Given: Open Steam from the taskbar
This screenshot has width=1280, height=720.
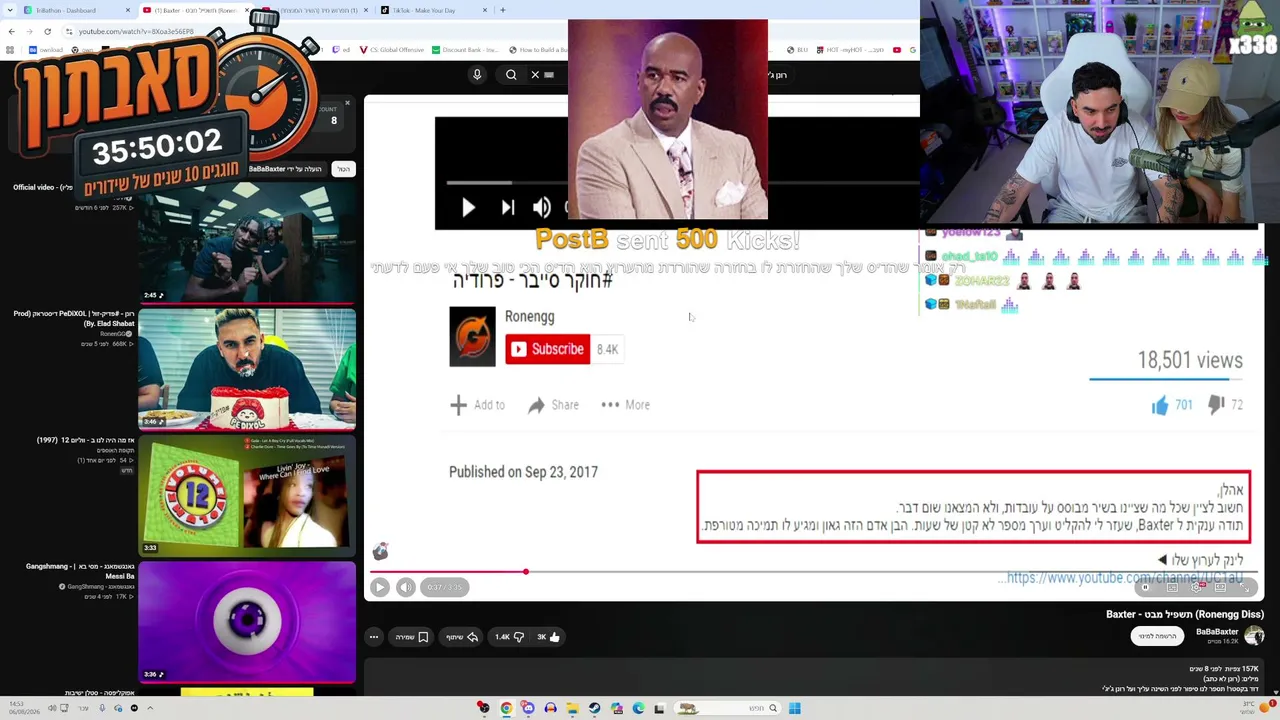Looking at the screenshot, I should (x=594, y=708).
